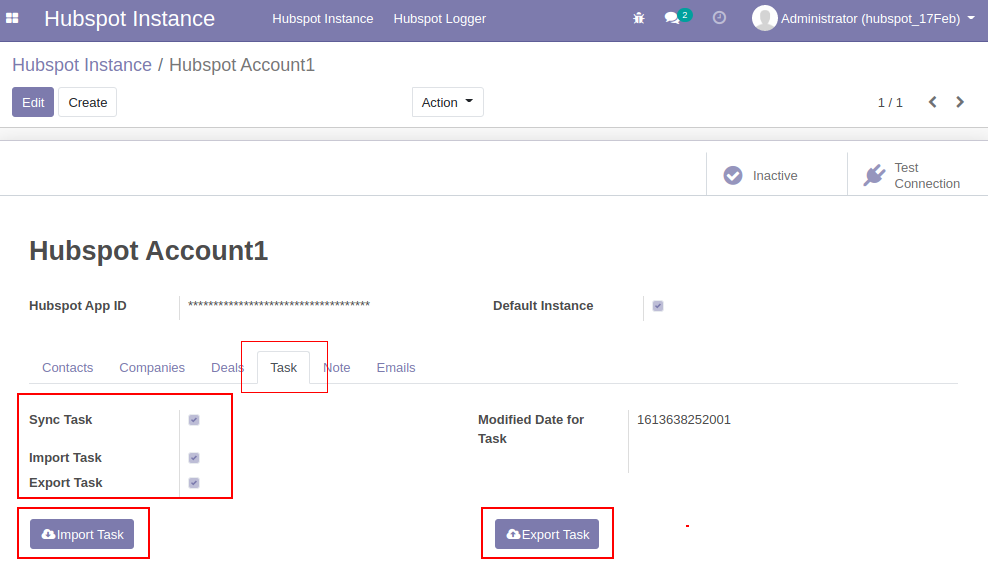Click the Hubspot Instance breadcrumb link
The width and height of the screenshot is (988, 584).
coord(82,65)
